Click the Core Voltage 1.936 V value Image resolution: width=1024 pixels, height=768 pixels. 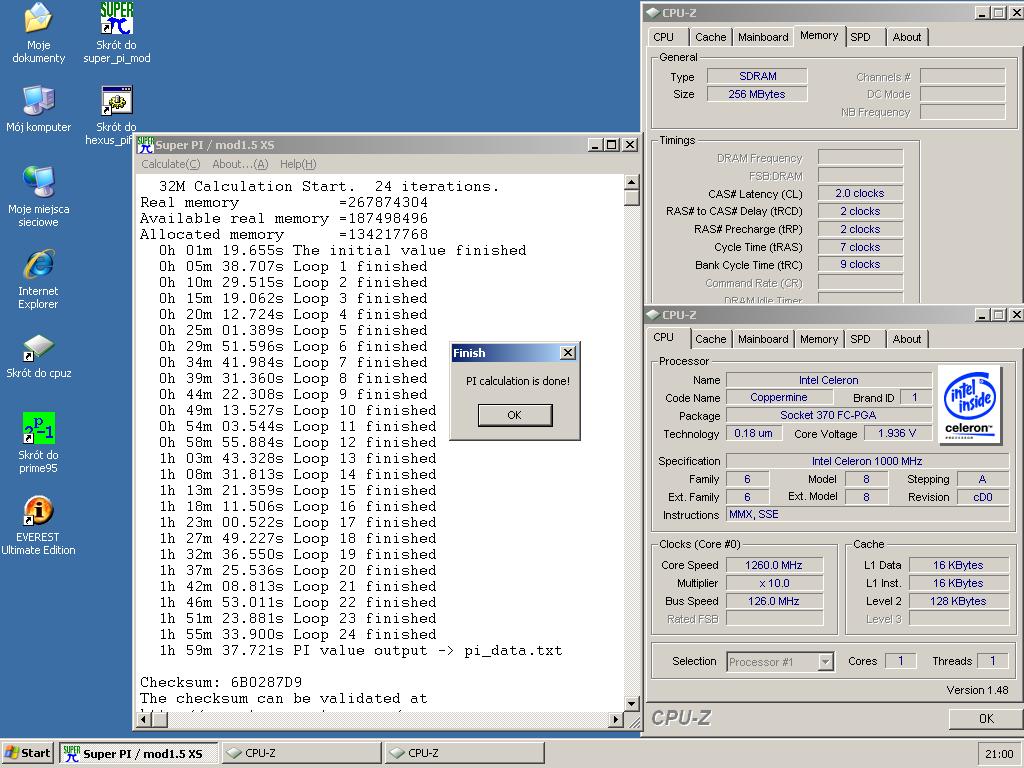897,433
